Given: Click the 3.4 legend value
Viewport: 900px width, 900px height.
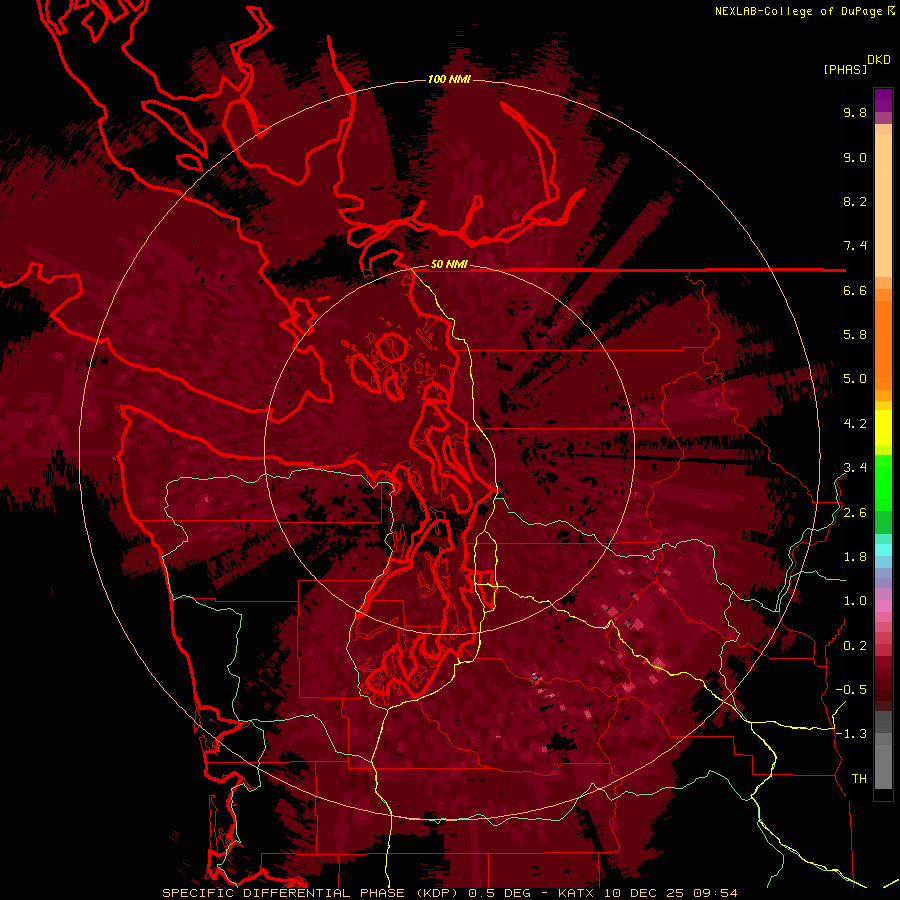Looking at the screenshot, I should 855,468.
